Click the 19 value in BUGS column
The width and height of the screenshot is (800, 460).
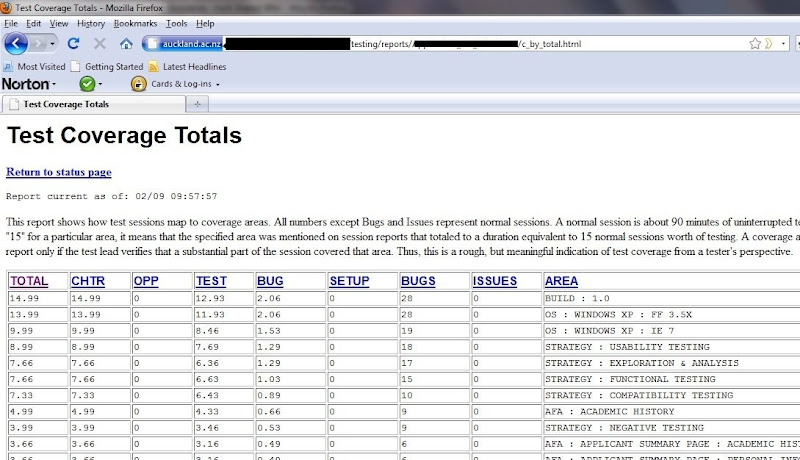click(x=407, y=331)
